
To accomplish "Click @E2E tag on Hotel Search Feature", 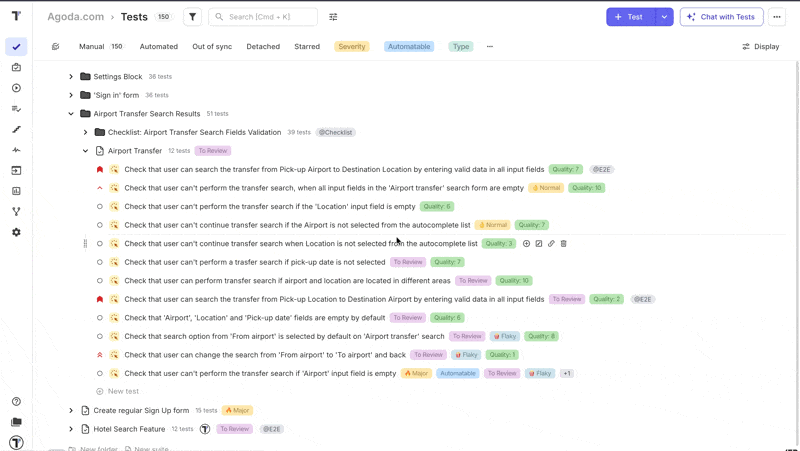I will click(x=271, y=429).
